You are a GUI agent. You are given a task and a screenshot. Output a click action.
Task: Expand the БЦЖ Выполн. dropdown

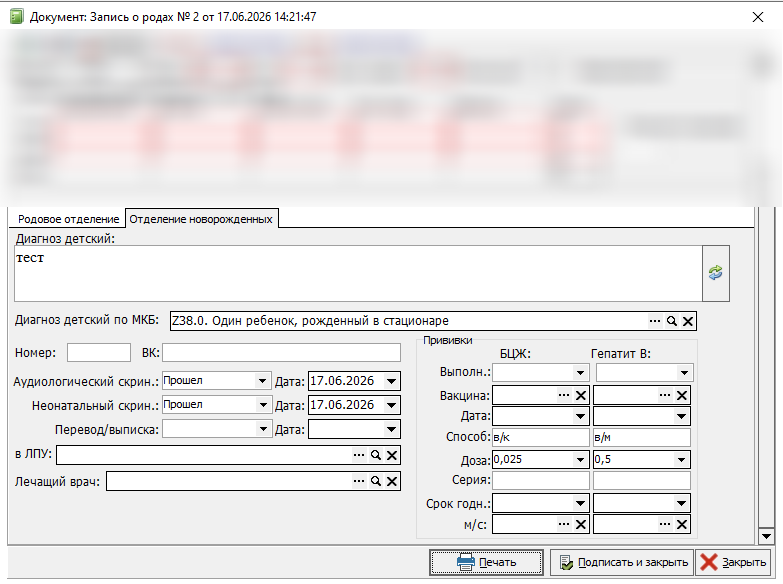coord(580,373)
